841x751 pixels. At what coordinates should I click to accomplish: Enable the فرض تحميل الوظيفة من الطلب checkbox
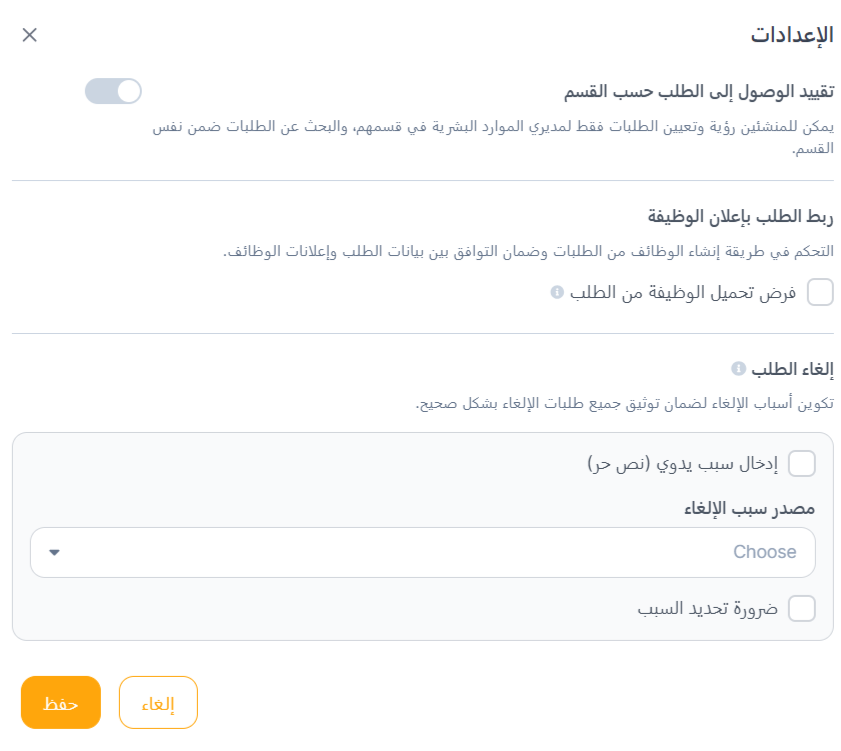(820, 293)
